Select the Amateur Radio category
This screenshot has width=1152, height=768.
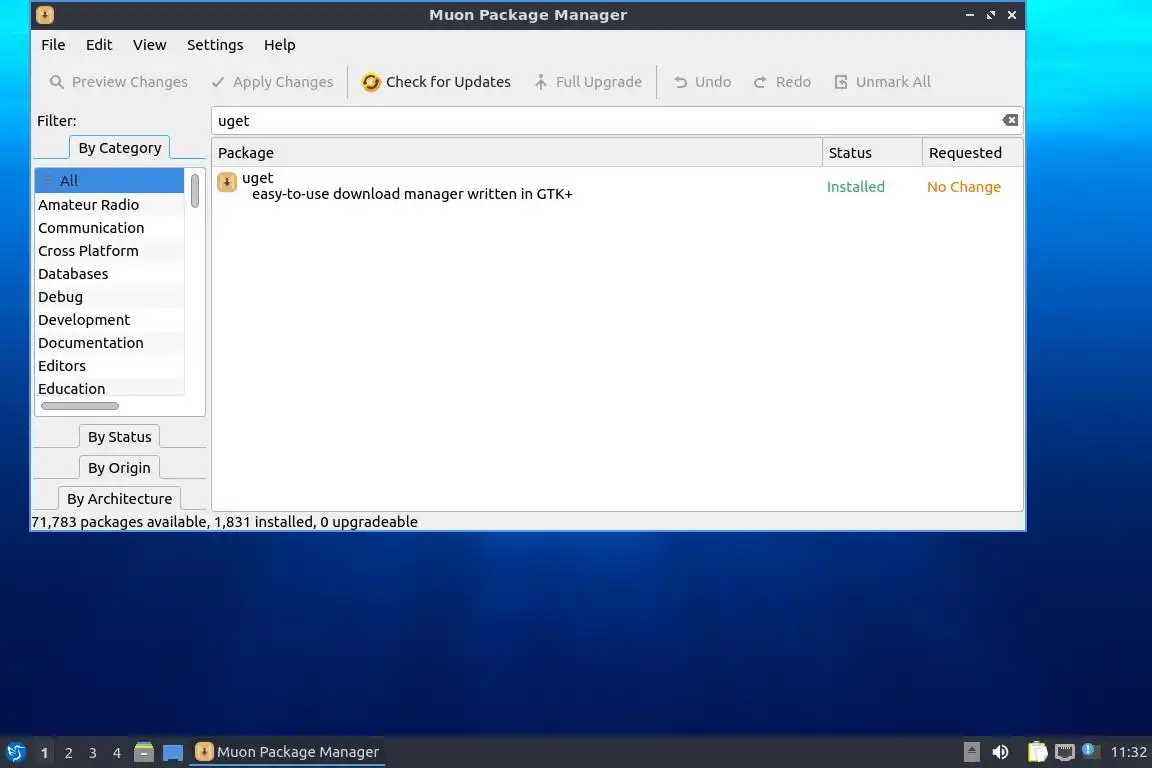pyautogui.click(x=109, y=204)
